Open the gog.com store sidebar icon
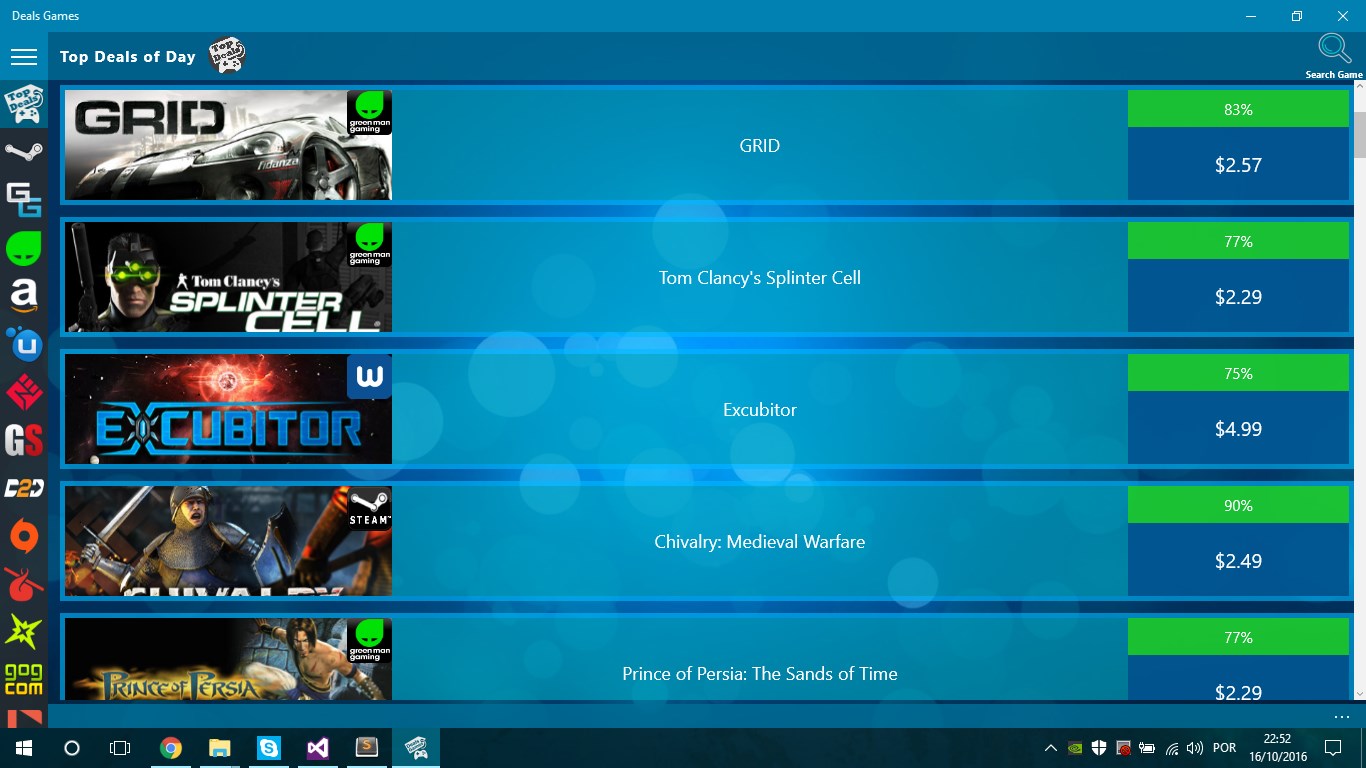This screenshot has height=768, width=1366. click(24, 679)
